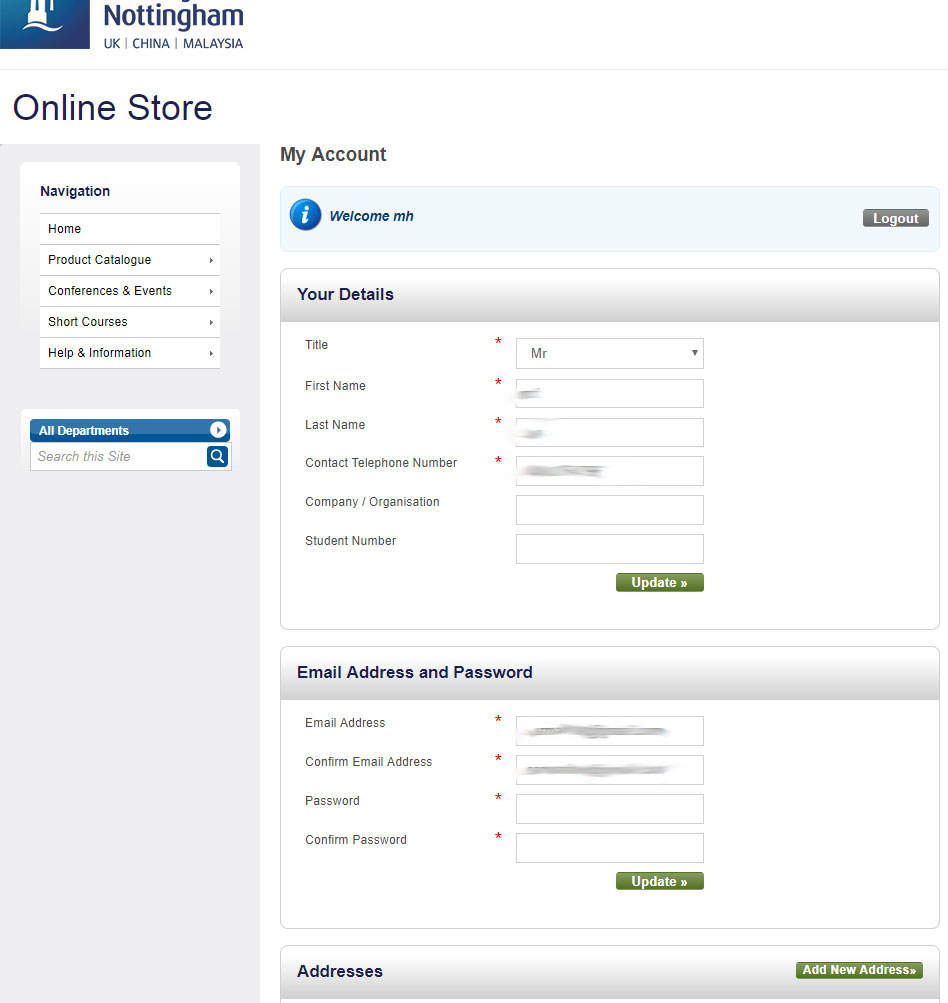Click the First Name input field
The width and height of the screenshot is (948, 1003).
[x=609, y=393]
